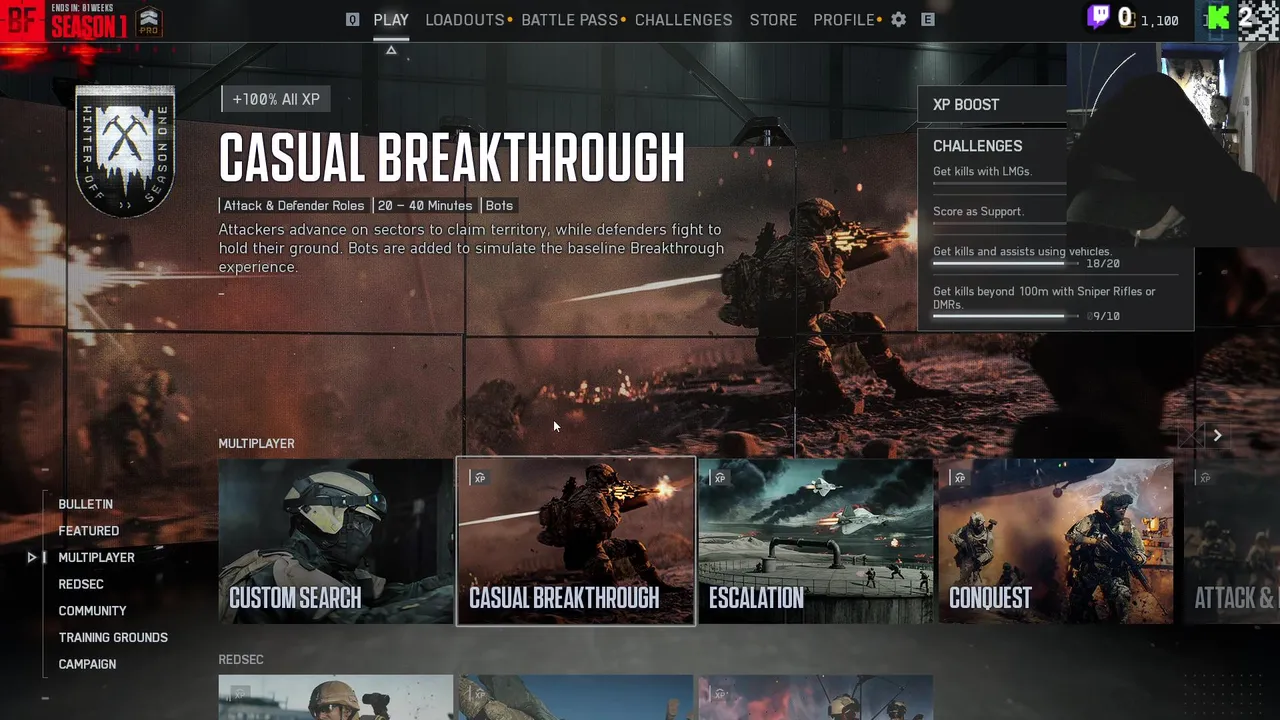This screenshot has width=1280, height=720.
Task: Open the Battle Pass tab
Action: pos(570,20)
